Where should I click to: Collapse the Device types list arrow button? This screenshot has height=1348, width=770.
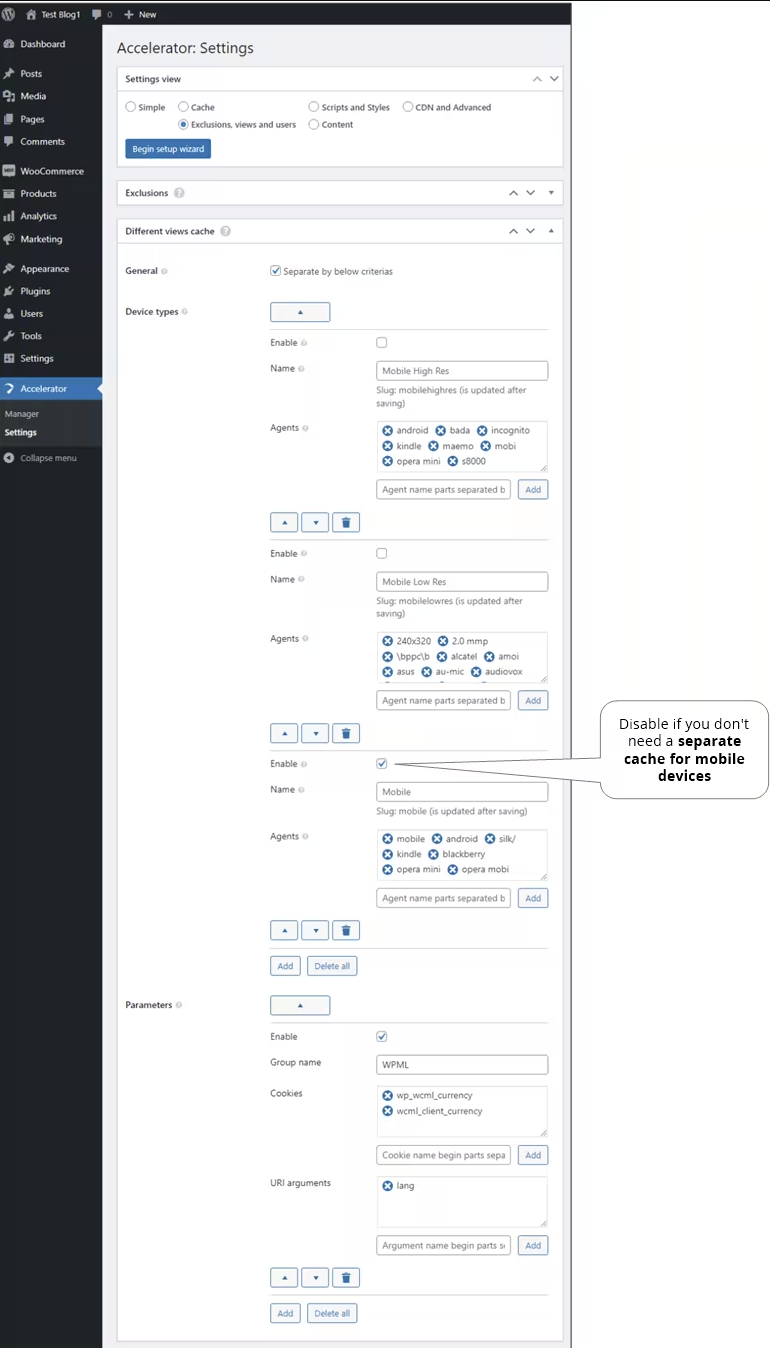(300, 312)
